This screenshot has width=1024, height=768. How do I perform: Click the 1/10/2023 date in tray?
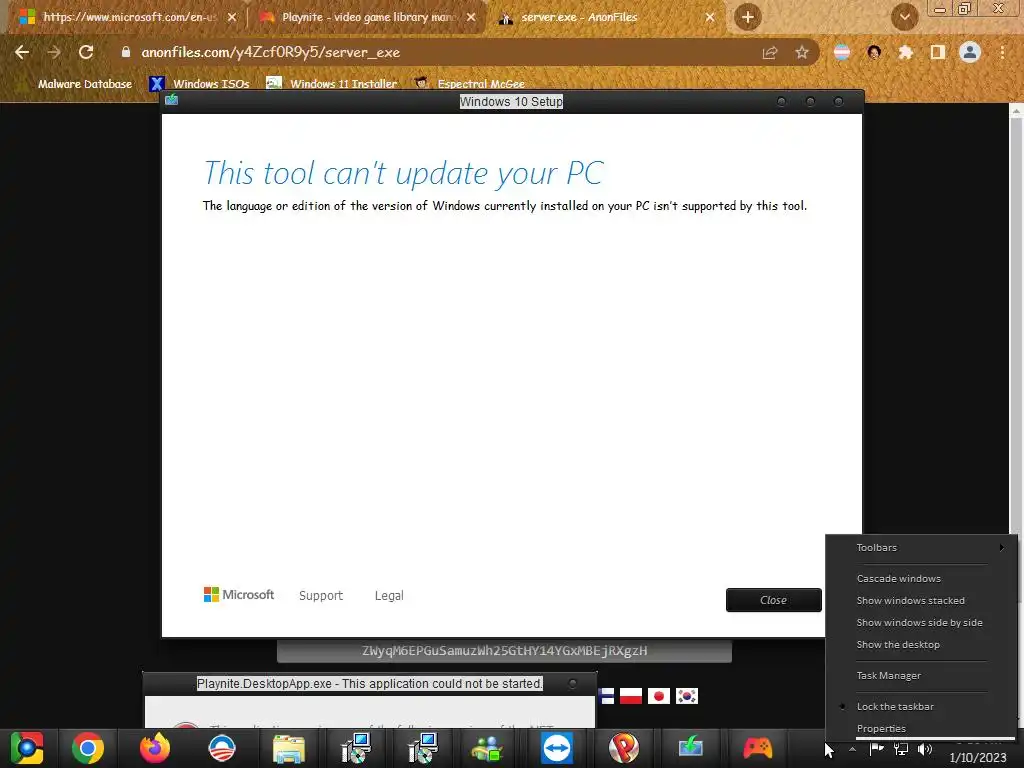978,758
